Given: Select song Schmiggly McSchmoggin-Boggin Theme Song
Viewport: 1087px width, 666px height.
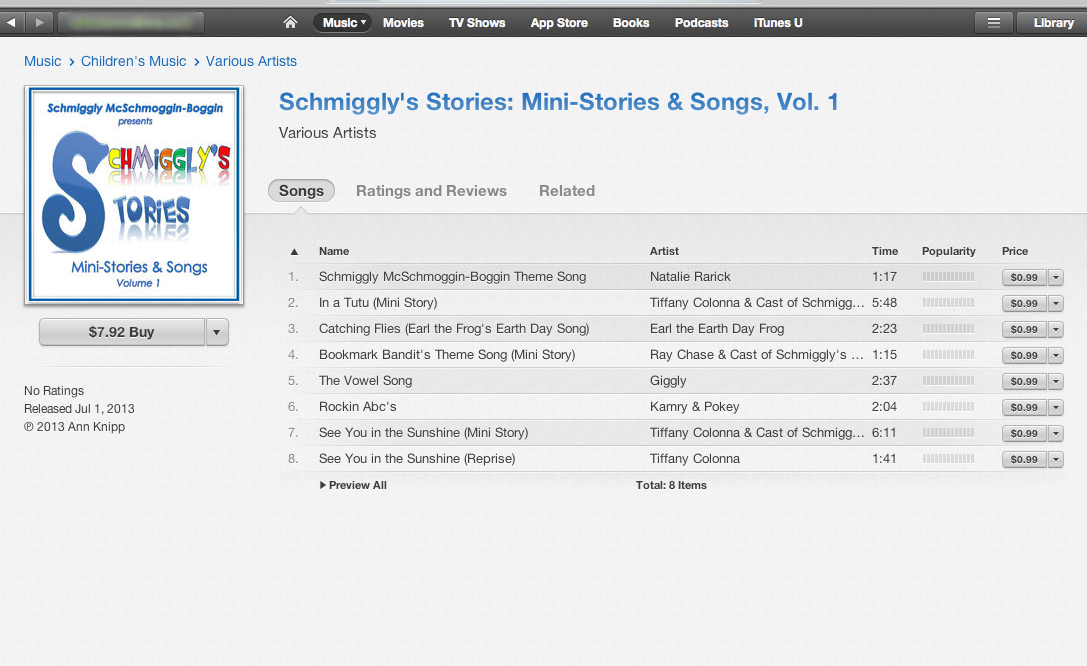Looking at the screenshot, I should coord(453,277).
